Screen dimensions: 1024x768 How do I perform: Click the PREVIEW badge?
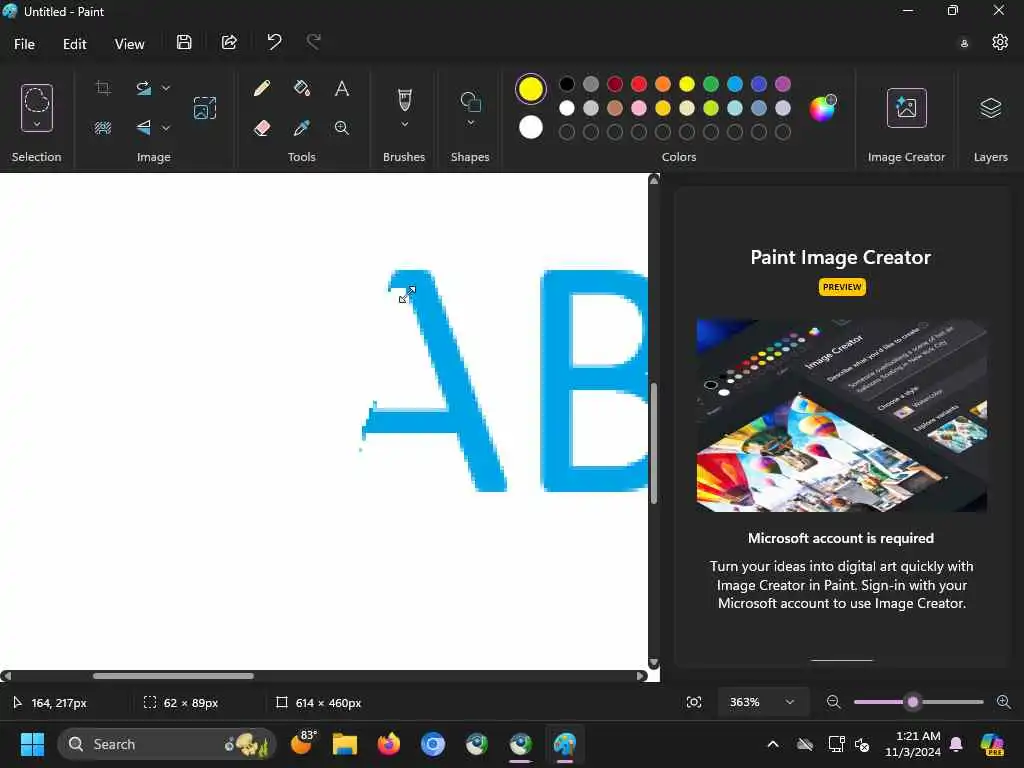click(x=842, y=287)
